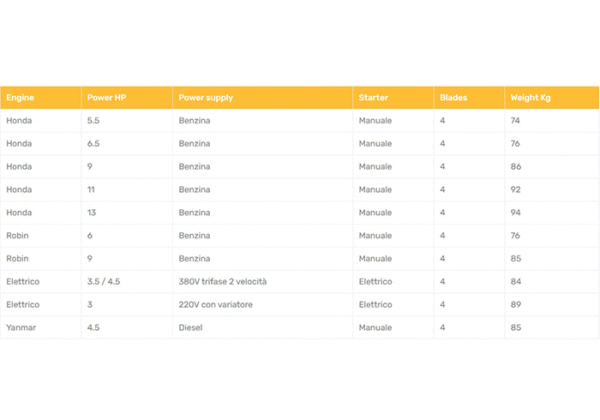Click the 3.5 / 4.5 power value
Viewport: 600px width, 420px height.
(x=103, y=282)
